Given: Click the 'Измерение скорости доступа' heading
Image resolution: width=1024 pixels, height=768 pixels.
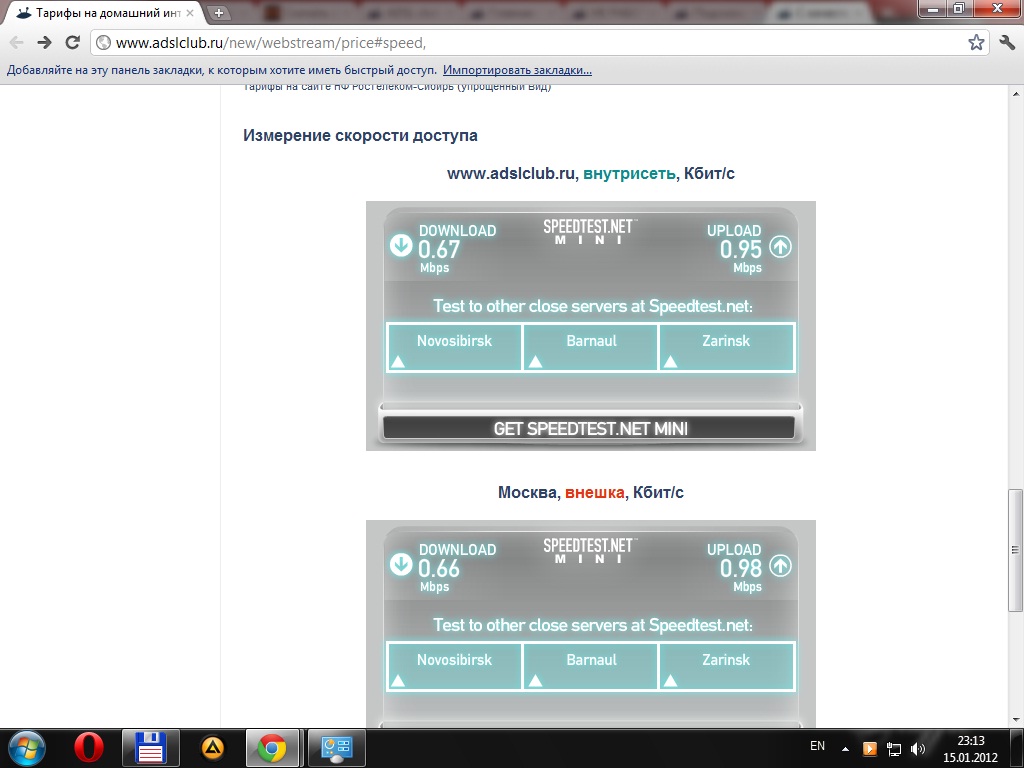Looking at the screenshot, I should point(360,135).
